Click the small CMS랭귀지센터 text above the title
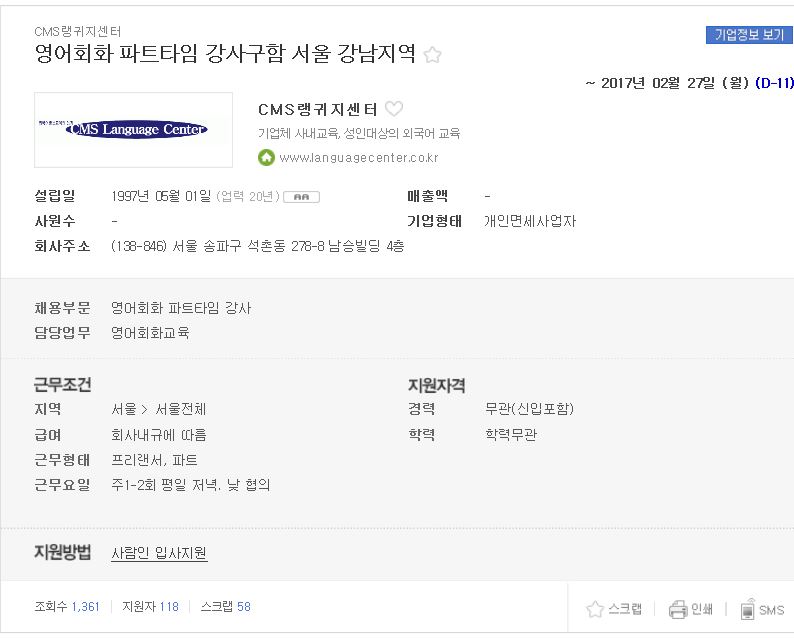794x638 pixels. 77,31
